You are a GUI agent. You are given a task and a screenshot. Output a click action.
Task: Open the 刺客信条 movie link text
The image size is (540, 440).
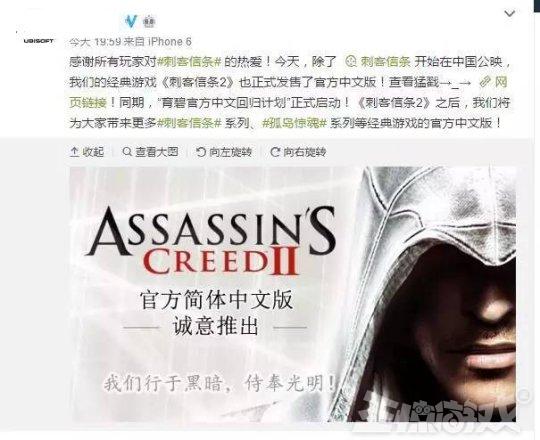click(385, 62)
